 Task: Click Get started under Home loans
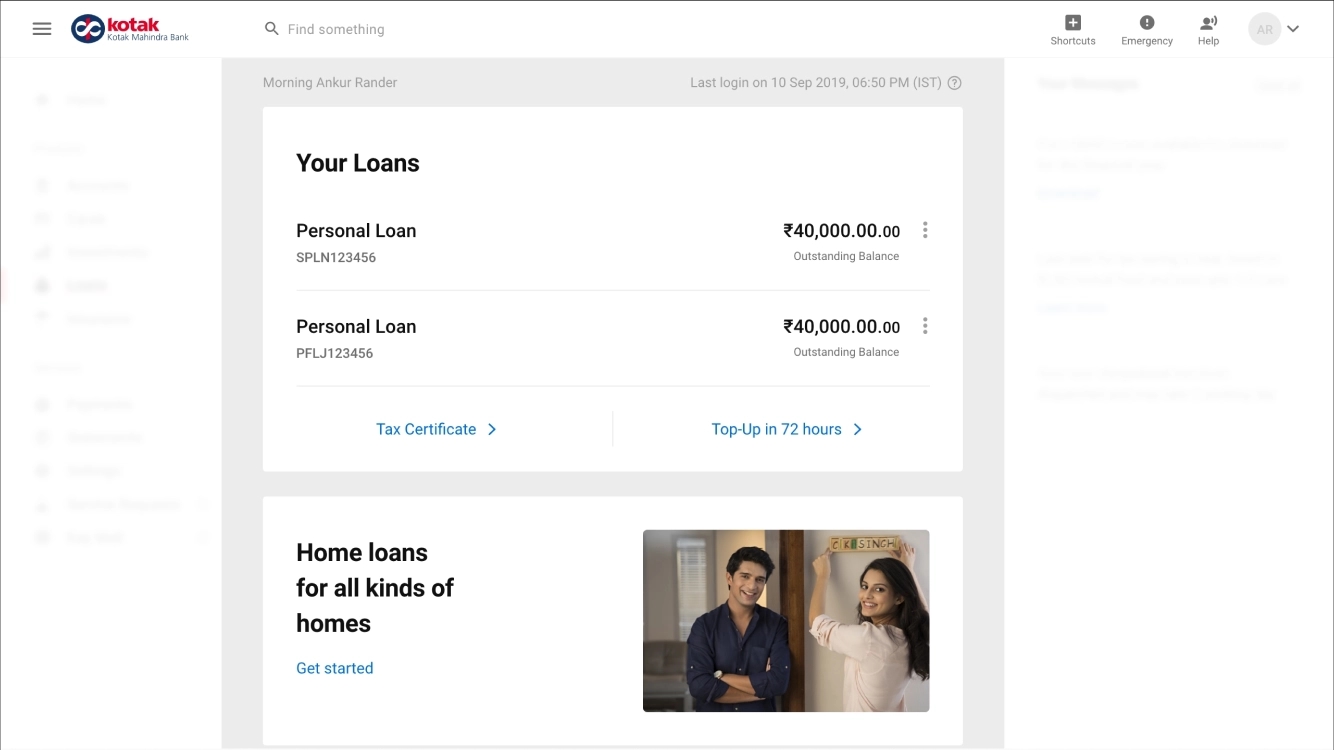334,667
